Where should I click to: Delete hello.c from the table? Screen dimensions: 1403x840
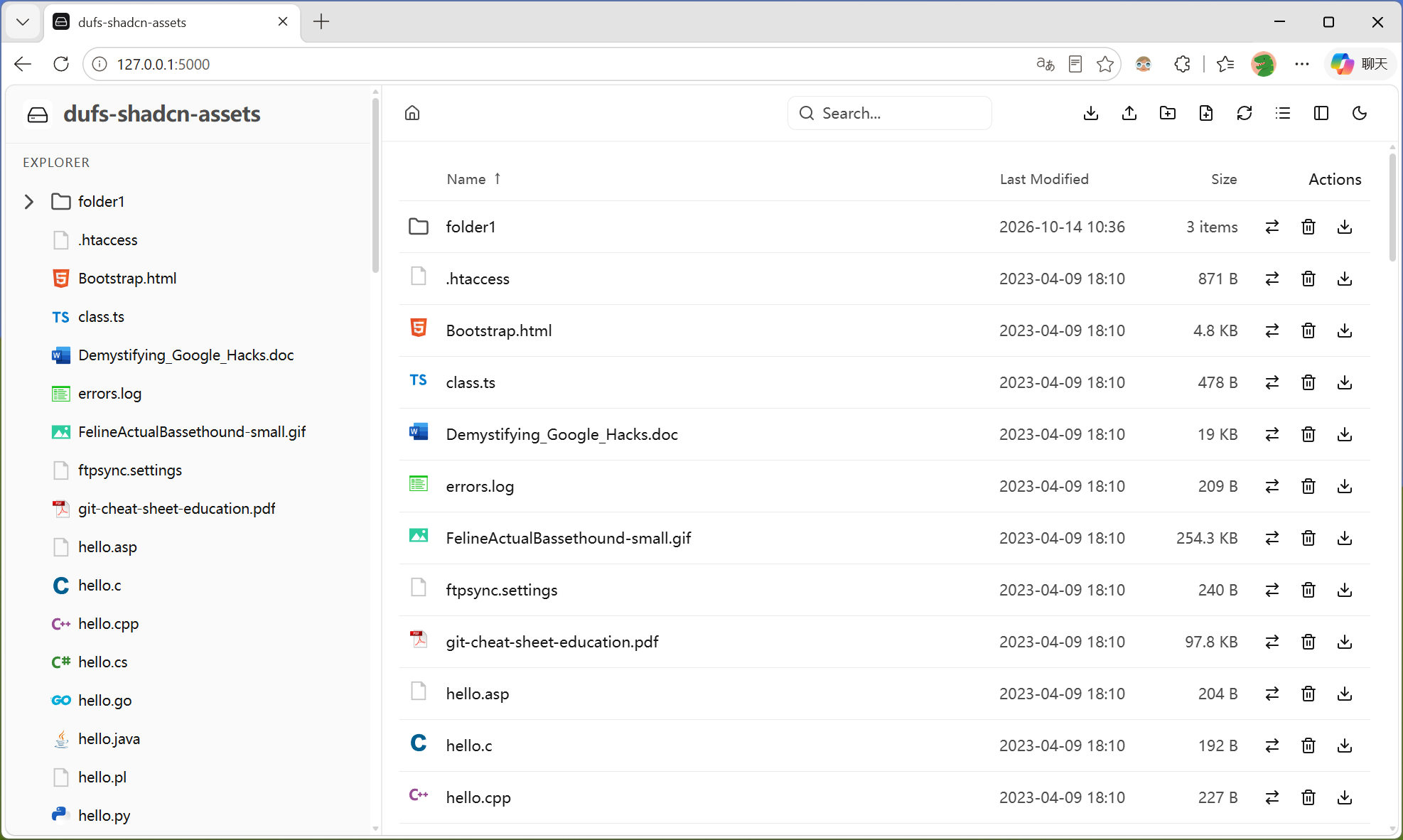point(1308,745)
